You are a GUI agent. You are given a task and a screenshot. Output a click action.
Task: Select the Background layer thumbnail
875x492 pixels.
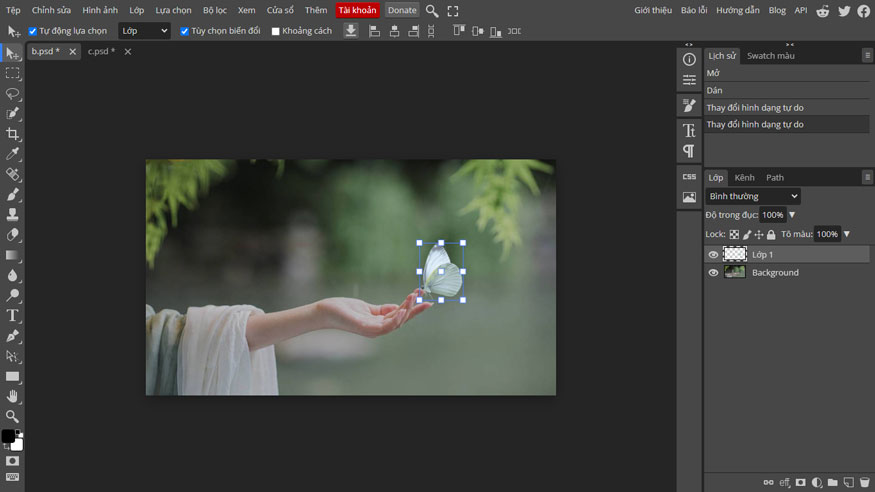[x=735, y=272]
